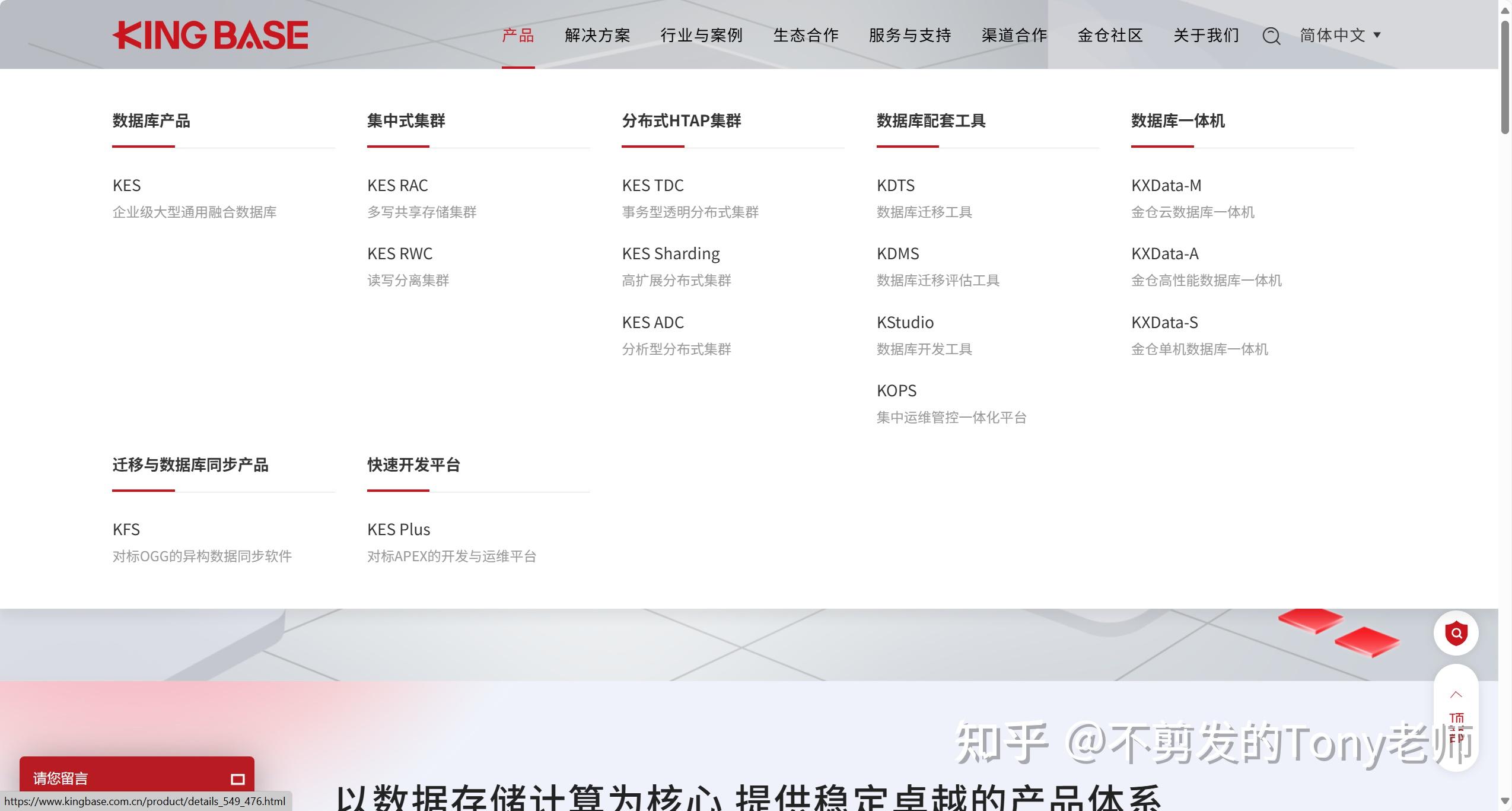Open the KES RAC cluster page
The height and width of the screenshot is (811, 1512).
pyautogui.click(x=398, y=185)
